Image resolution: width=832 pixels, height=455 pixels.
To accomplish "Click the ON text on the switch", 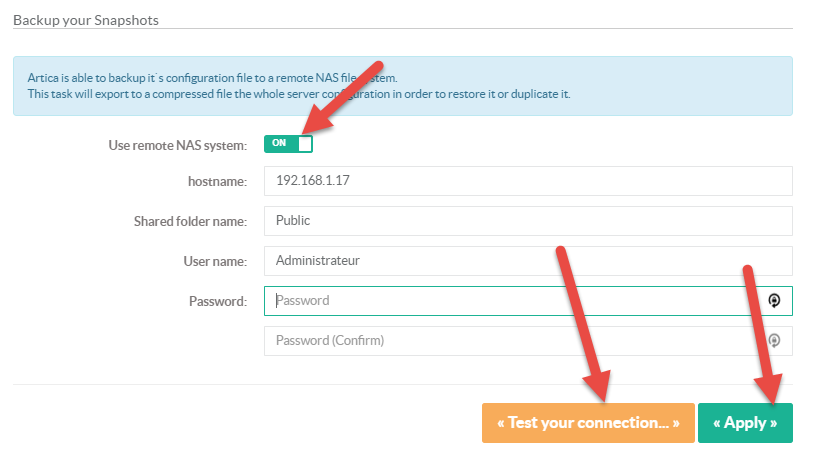I will [x=279, y=144].
